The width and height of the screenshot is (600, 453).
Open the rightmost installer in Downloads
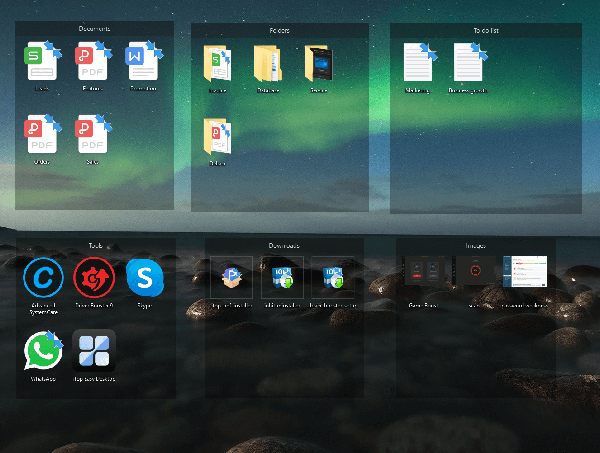(333, 277)
